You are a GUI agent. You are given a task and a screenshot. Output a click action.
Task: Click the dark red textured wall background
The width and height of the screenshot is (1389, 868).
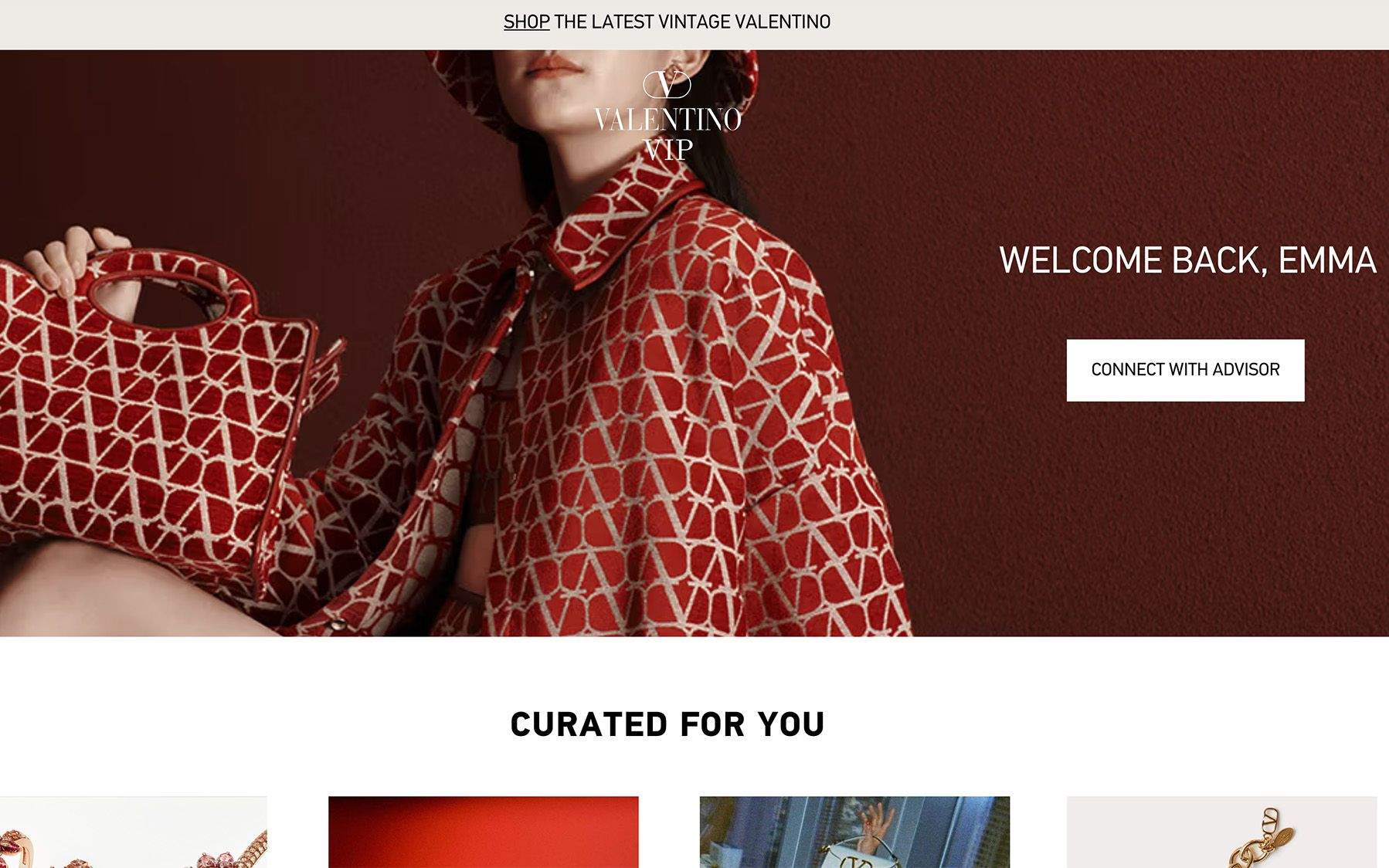coord(1120,502)
